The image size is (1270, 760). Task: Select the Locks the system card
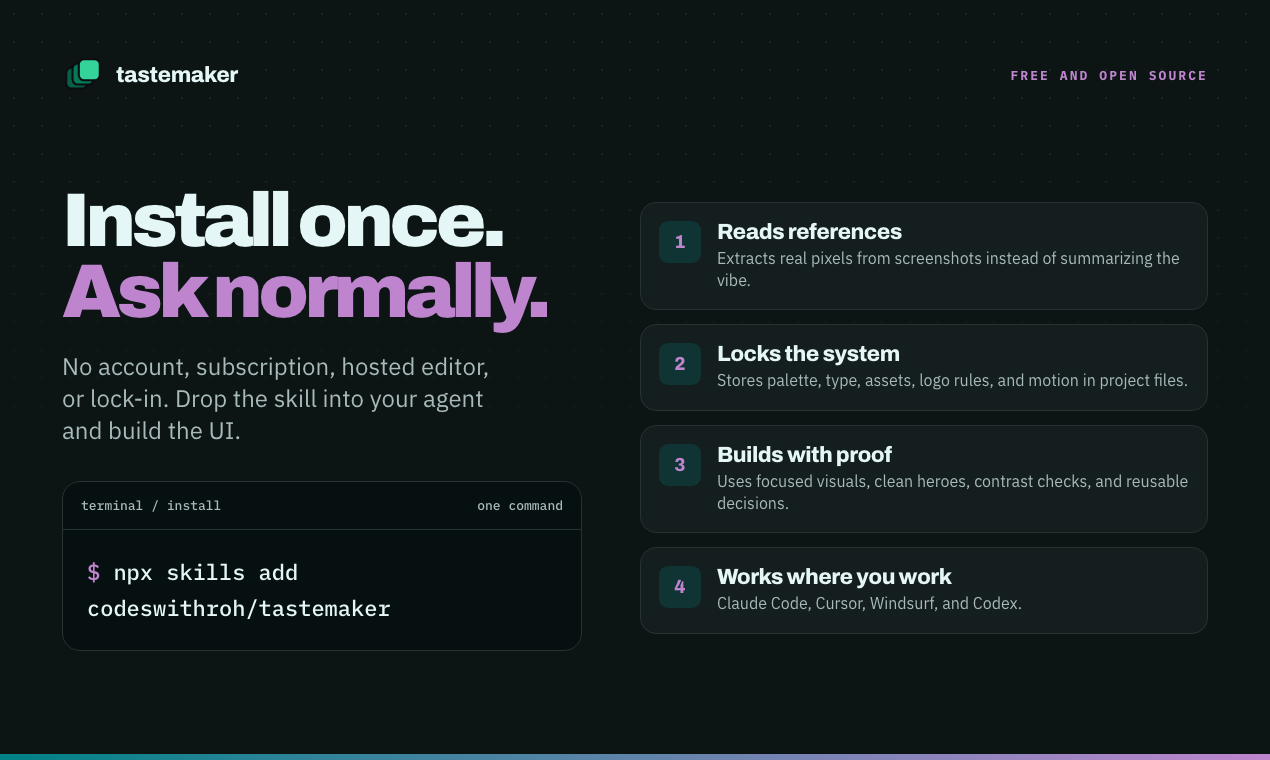(x=924, y=367)
